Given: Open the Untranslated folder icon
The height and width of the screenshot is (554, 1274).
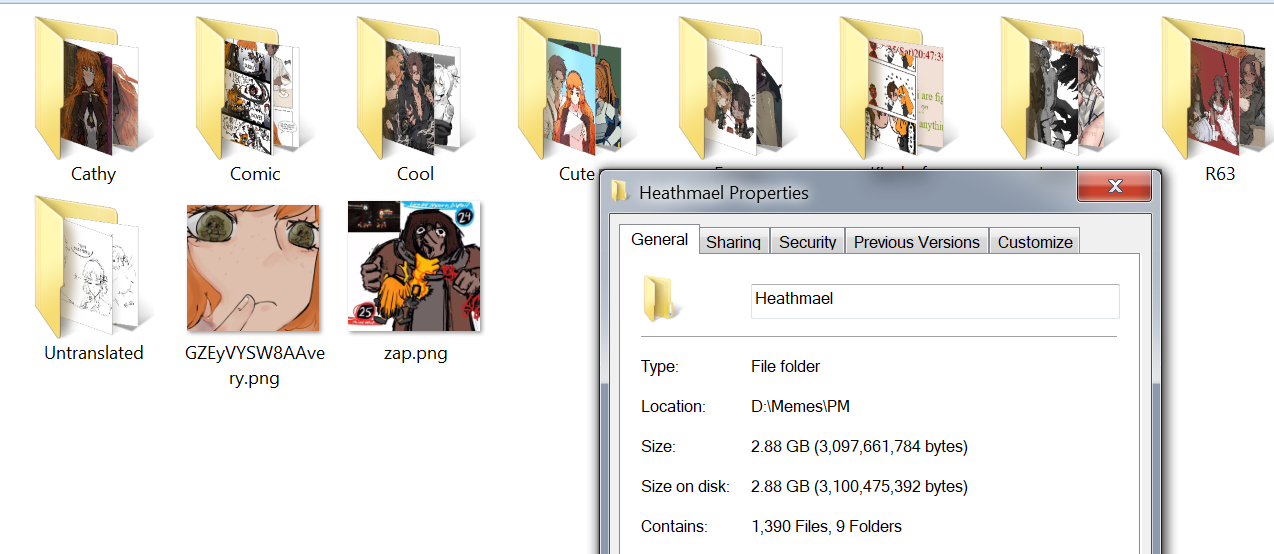Looking at the screenshot, I should [92, 267].
